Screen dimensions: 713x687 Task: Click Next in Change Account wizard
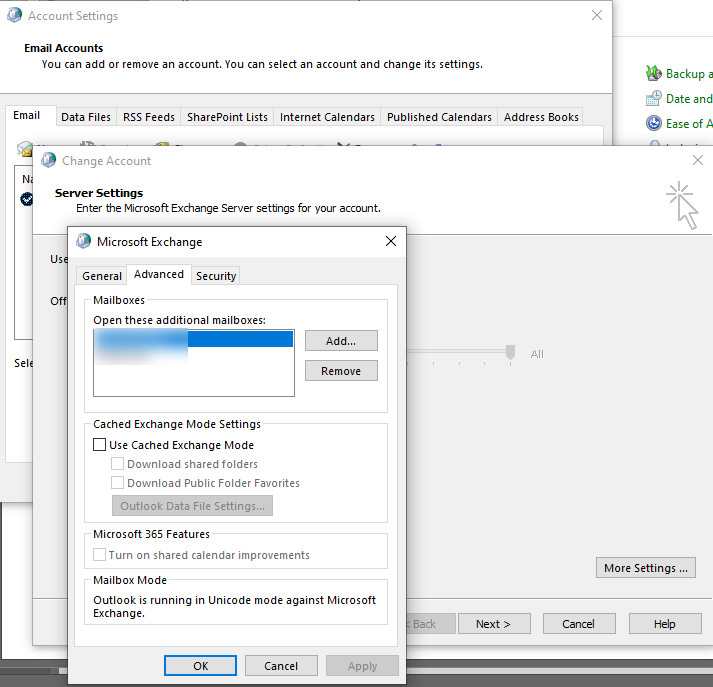(494, 624)
